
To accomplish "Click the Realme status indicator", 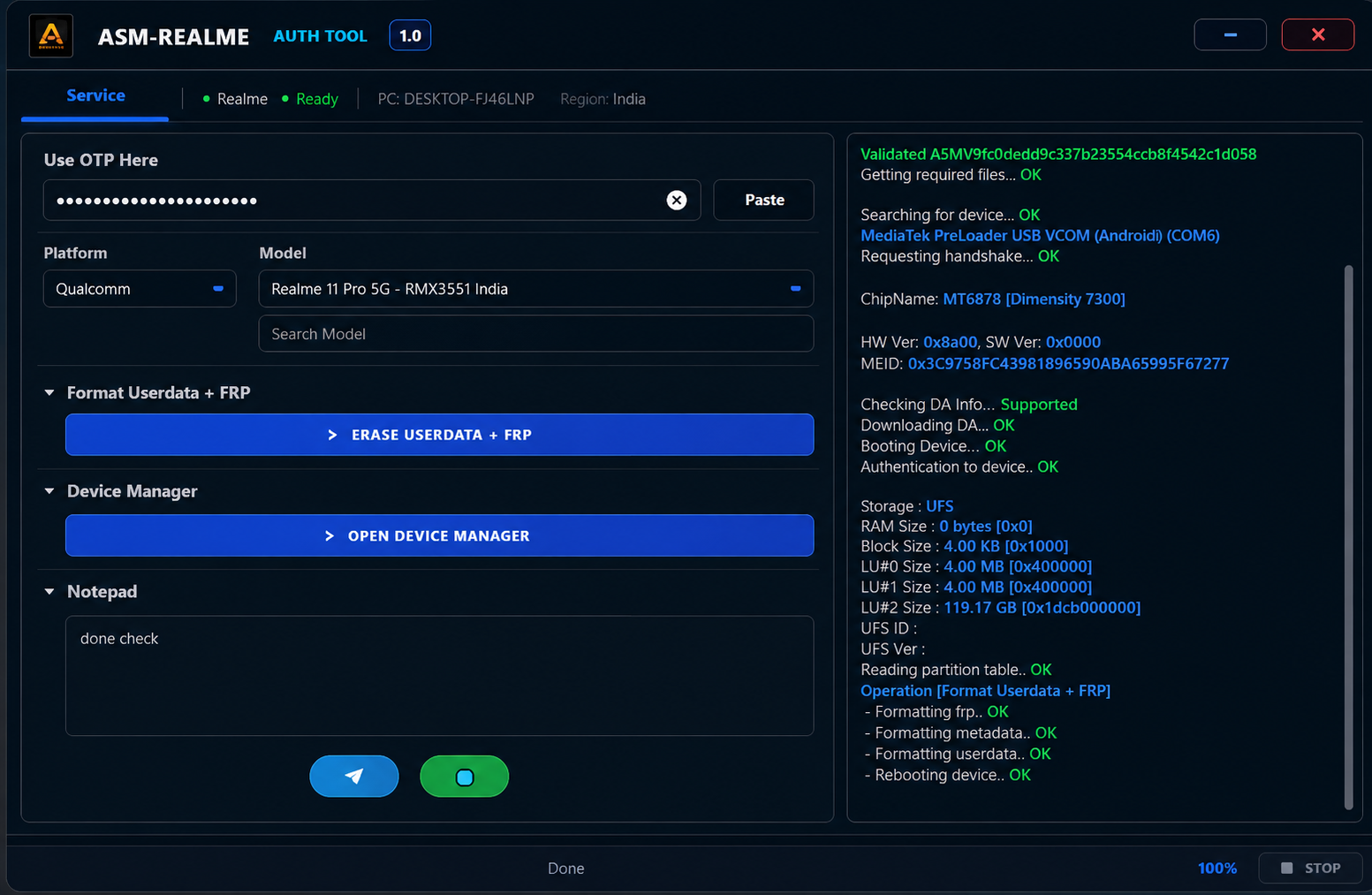I will pyautogui.click(x=235, y=99).
